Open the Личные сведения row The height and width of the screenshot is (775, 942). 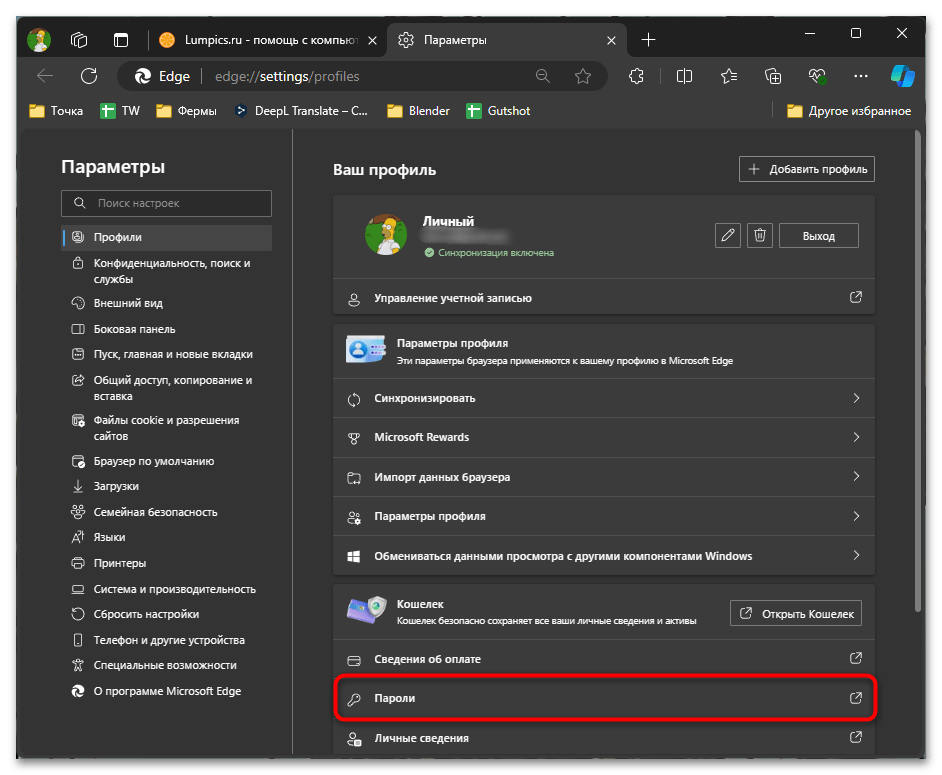coord(604,738)
